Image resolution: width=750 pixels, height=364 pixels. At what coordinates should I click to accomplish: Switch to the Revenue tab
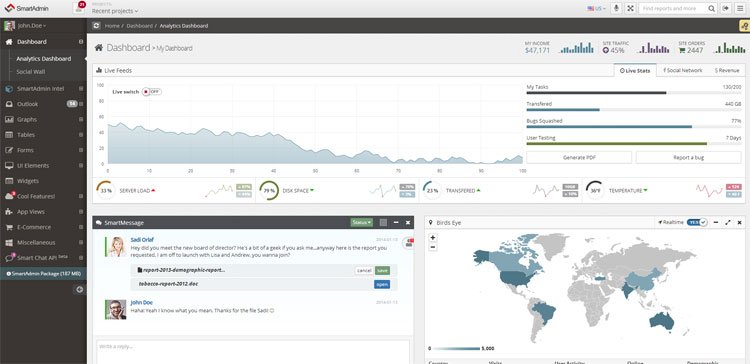pyautogui.click(x=727, y=70)
